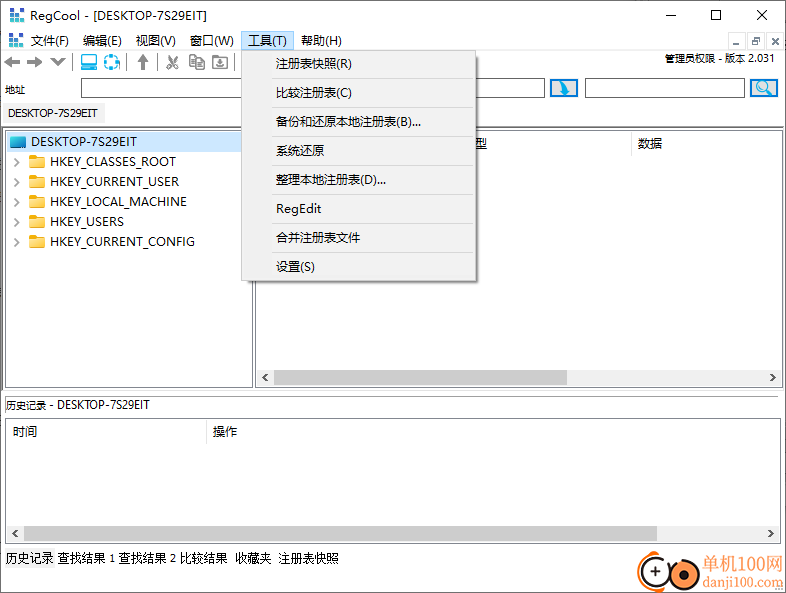The width and height of the screenshot is (786, 593).
Task: Switch to the 比较结果 tab
Action: [204, 558]
